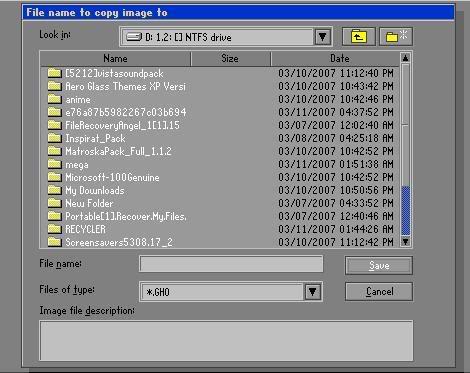This screenshot has height=373, width=470.
Task: Click the "Inspirat_Pack" folder name
Action: click(95, 138)
